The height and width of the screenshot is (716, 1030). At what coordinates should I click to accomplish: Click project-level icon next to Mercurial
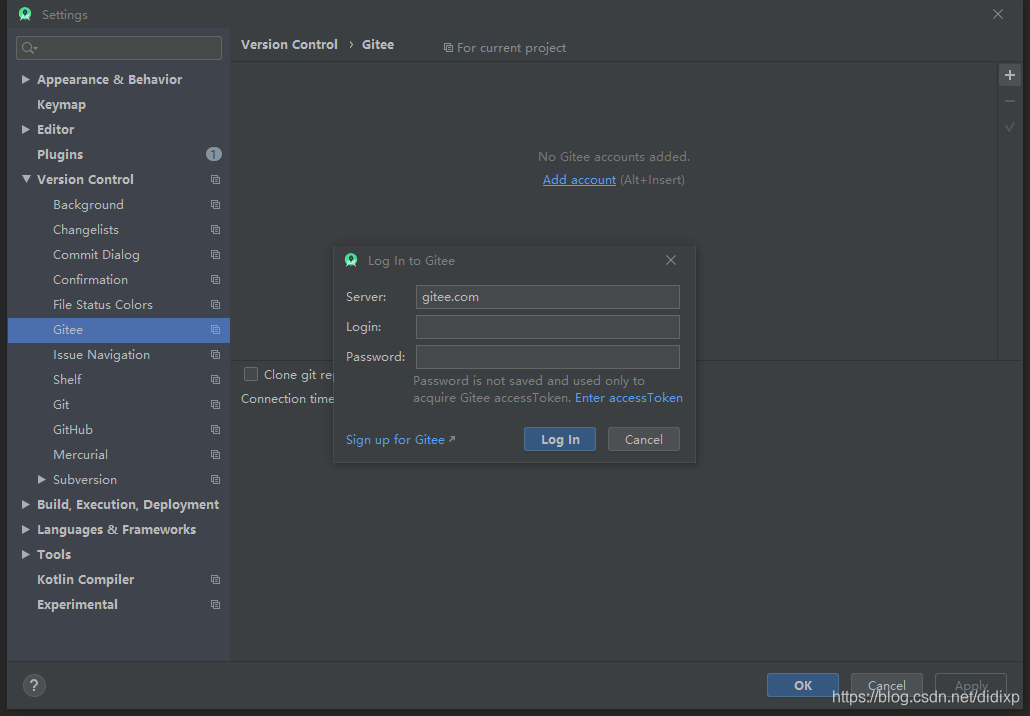(215, 454)
